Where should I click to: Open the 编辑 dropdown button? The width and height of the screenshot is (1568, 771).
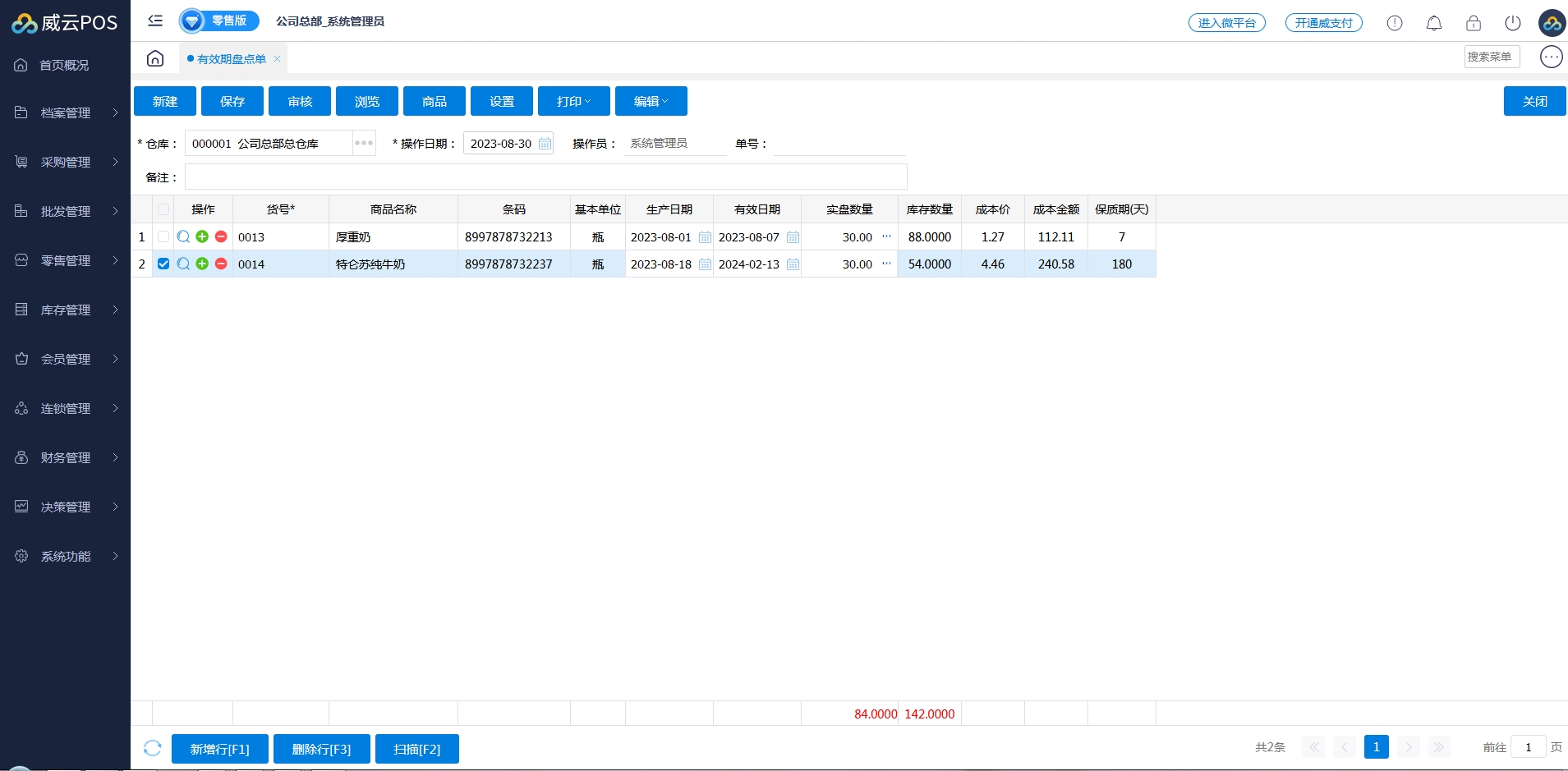651,101
